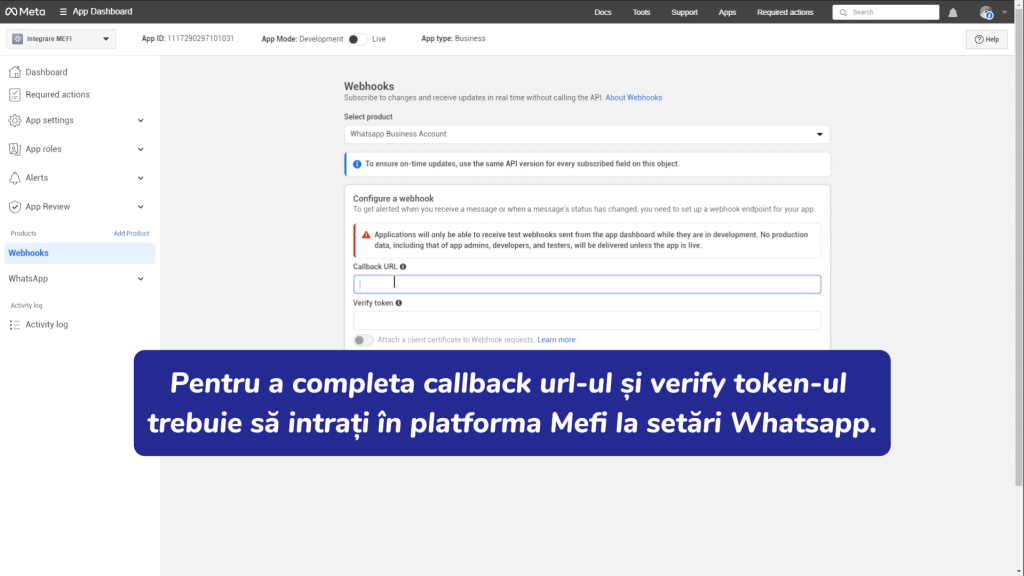Click the App Review shield icon
Viewport: 1024px width, 576px height.
click(x=14, y=206)
